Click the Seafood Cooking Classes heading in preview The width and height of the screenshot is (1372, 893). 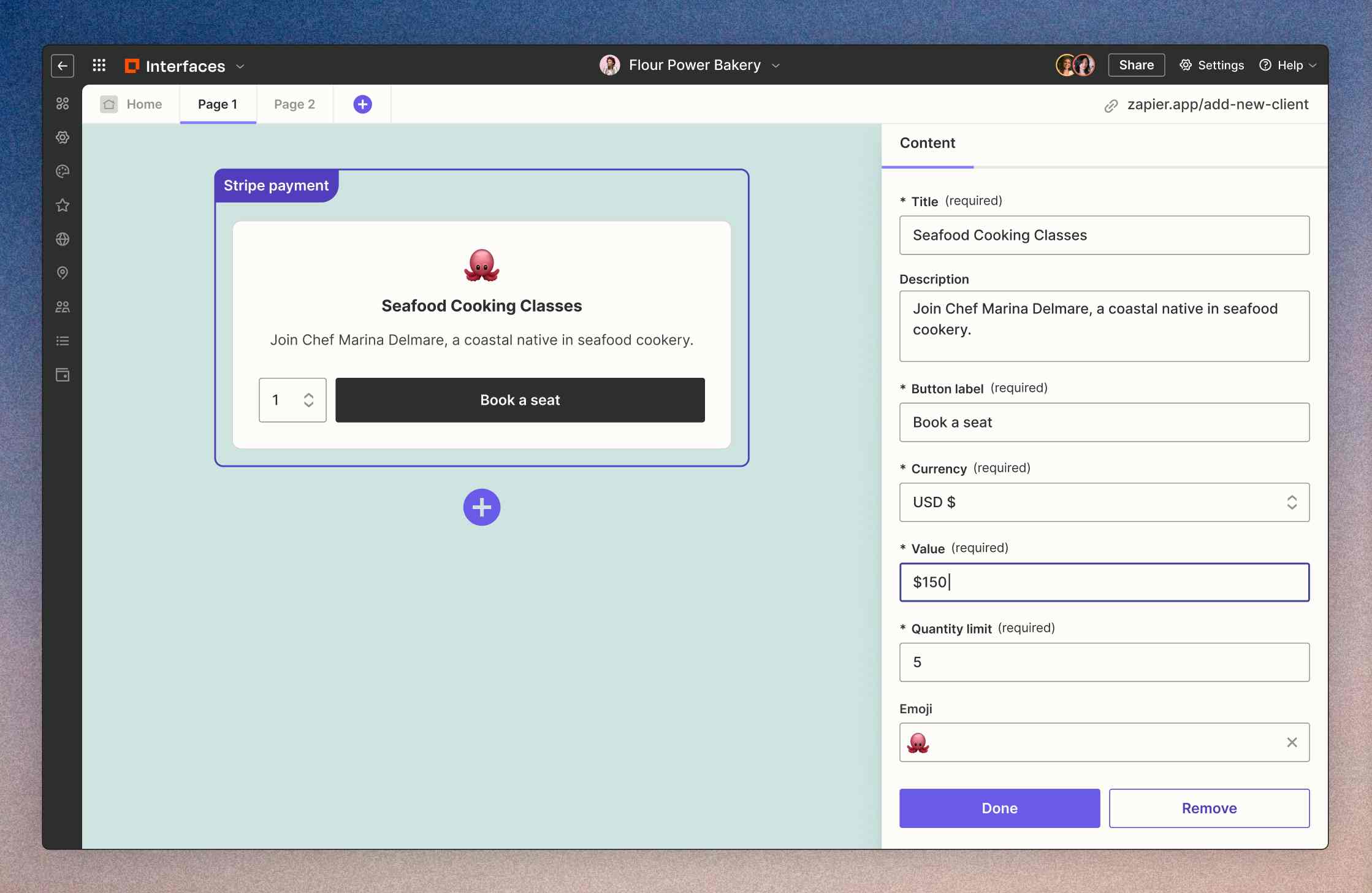482,305
